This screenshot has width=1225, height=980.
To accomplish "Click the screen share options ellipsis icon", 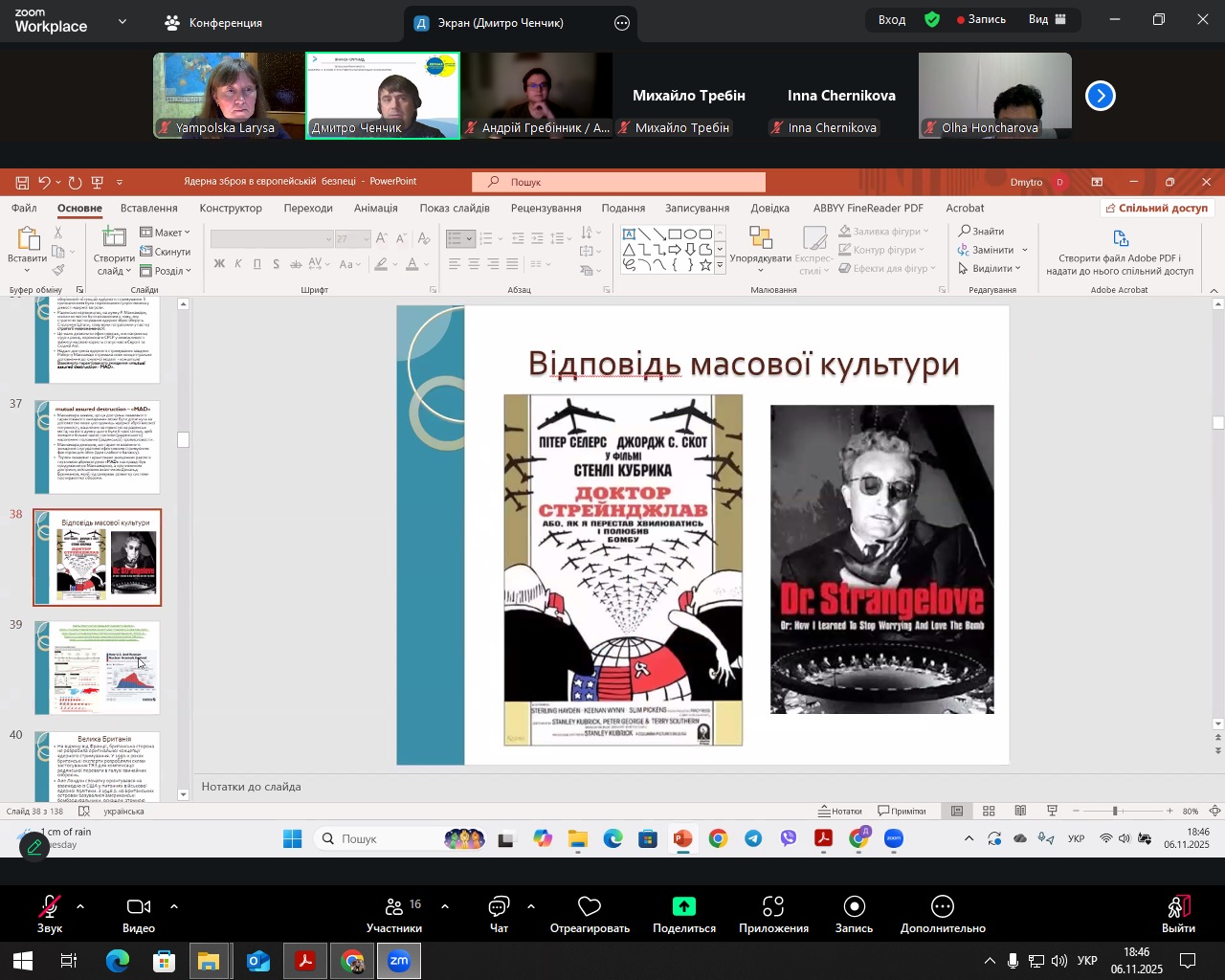I will tap(622, 23).
